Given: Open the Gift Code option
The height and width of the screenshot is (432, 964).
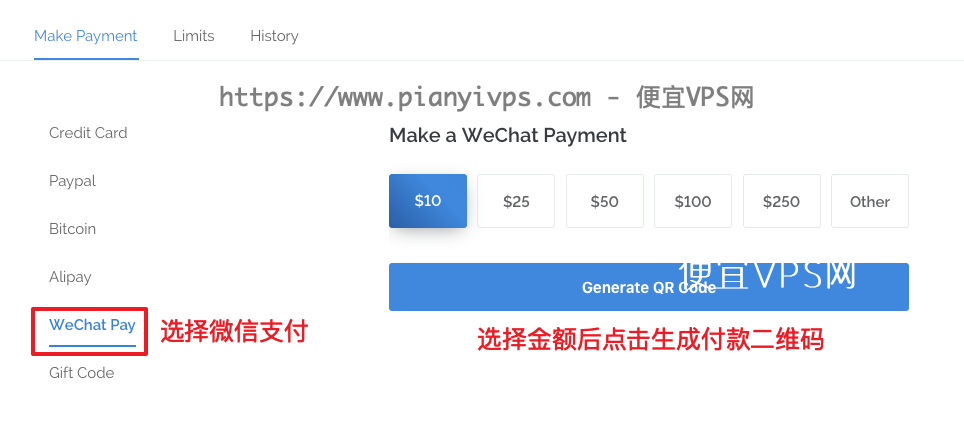Looking at the screenshot, I should pyautogui.click(x=81, y=373).
